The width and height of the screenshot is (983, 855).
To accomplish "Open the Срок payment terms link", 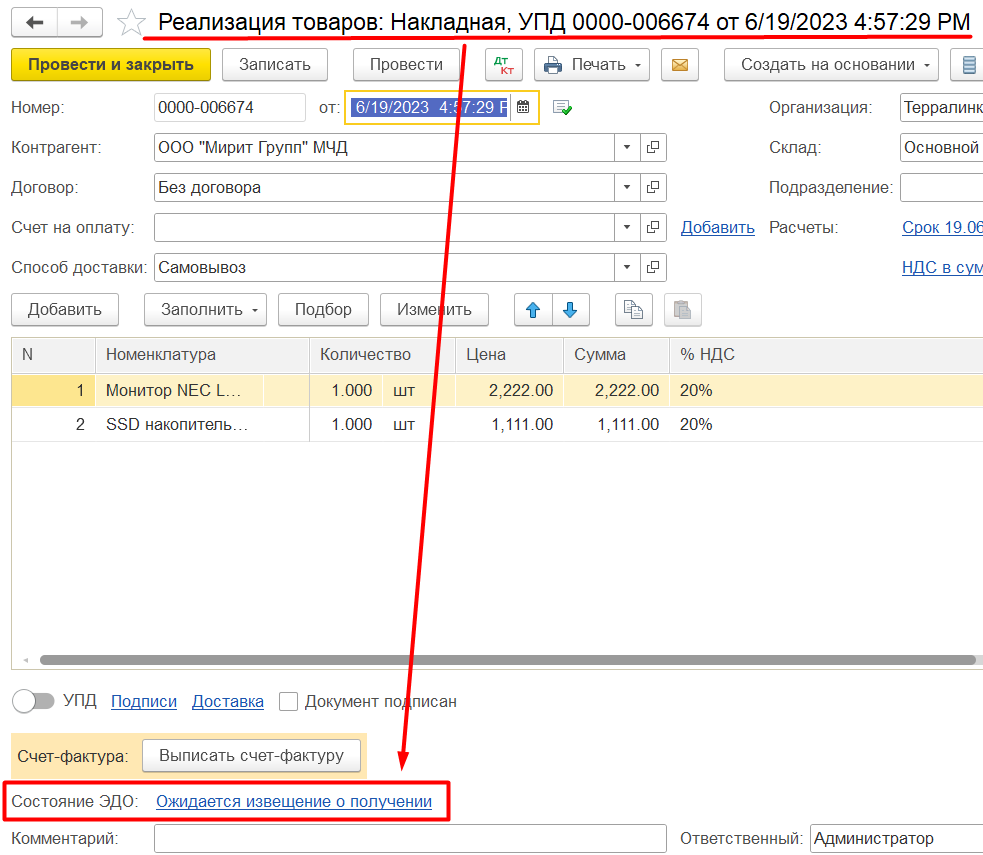I will [942, 228].
